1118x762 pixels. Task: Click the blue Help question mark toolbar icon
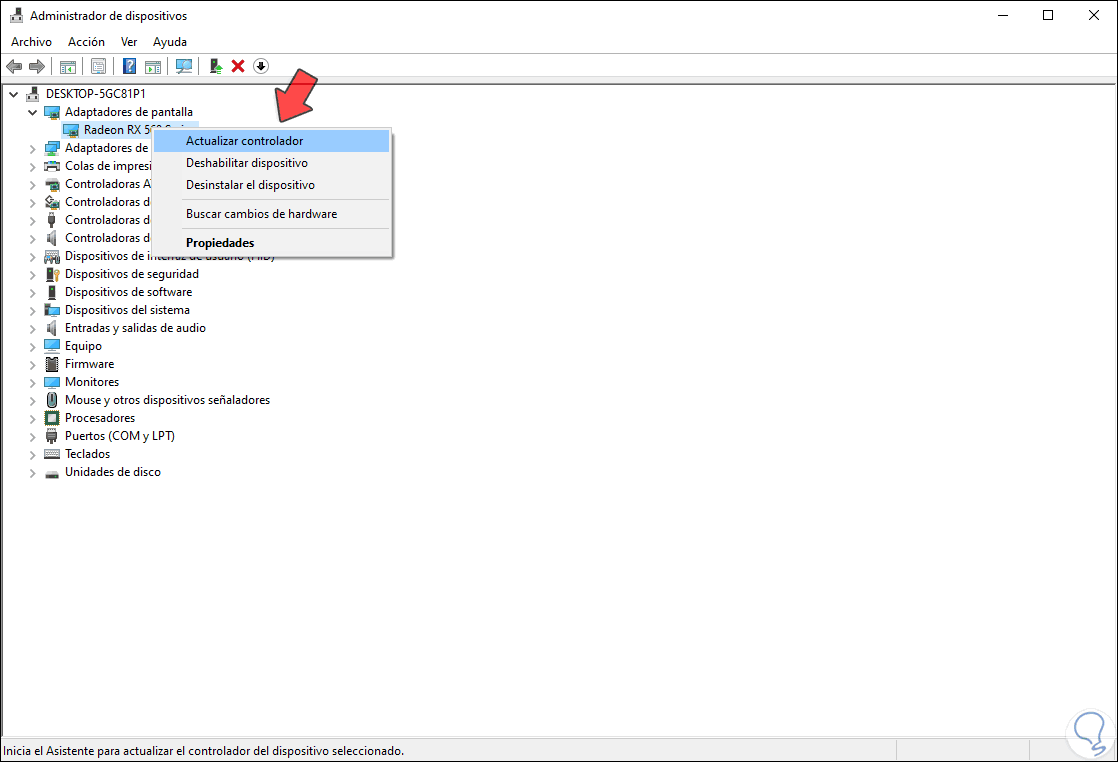(x=129, y=66)
